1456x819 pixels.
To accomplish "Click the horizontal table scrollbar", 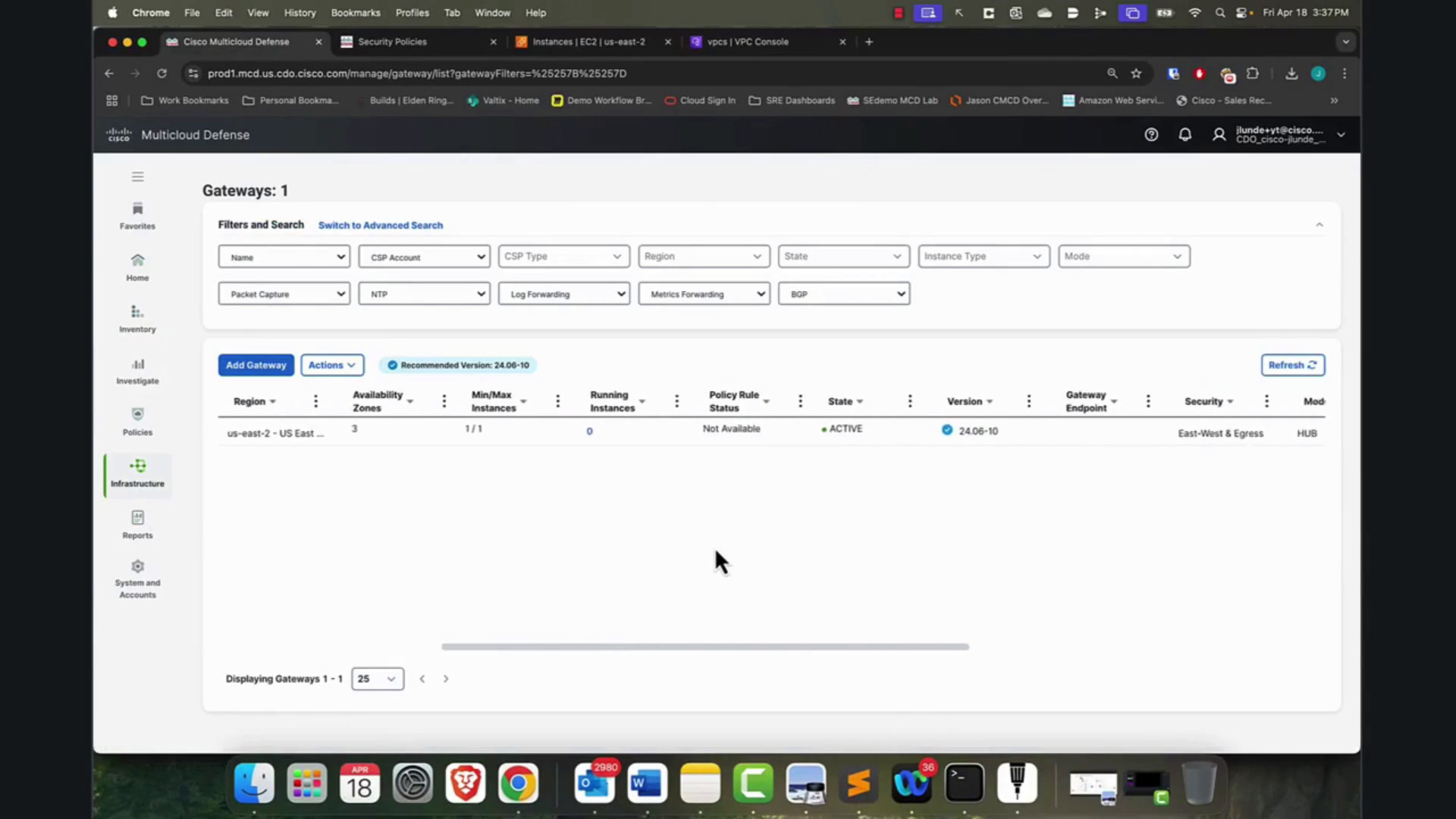I will pyautogui.click(x=705, y=647).
